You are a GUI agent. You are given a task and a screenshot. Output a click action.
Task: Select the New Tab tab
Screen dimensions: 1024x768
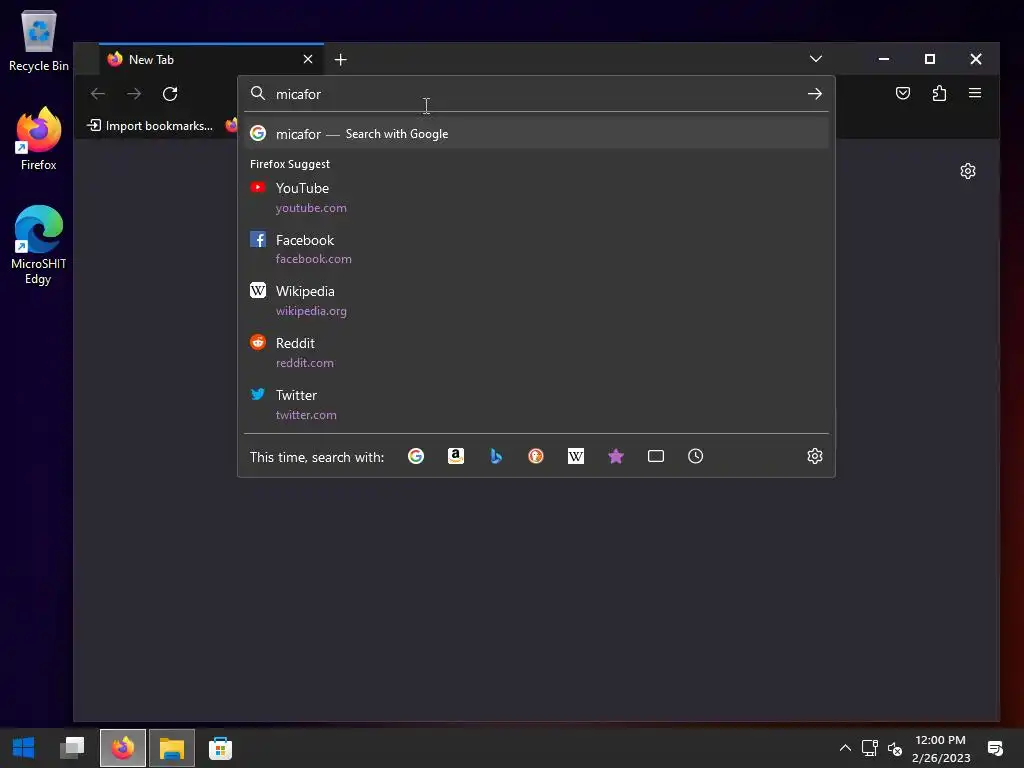(x=211, y=59)
